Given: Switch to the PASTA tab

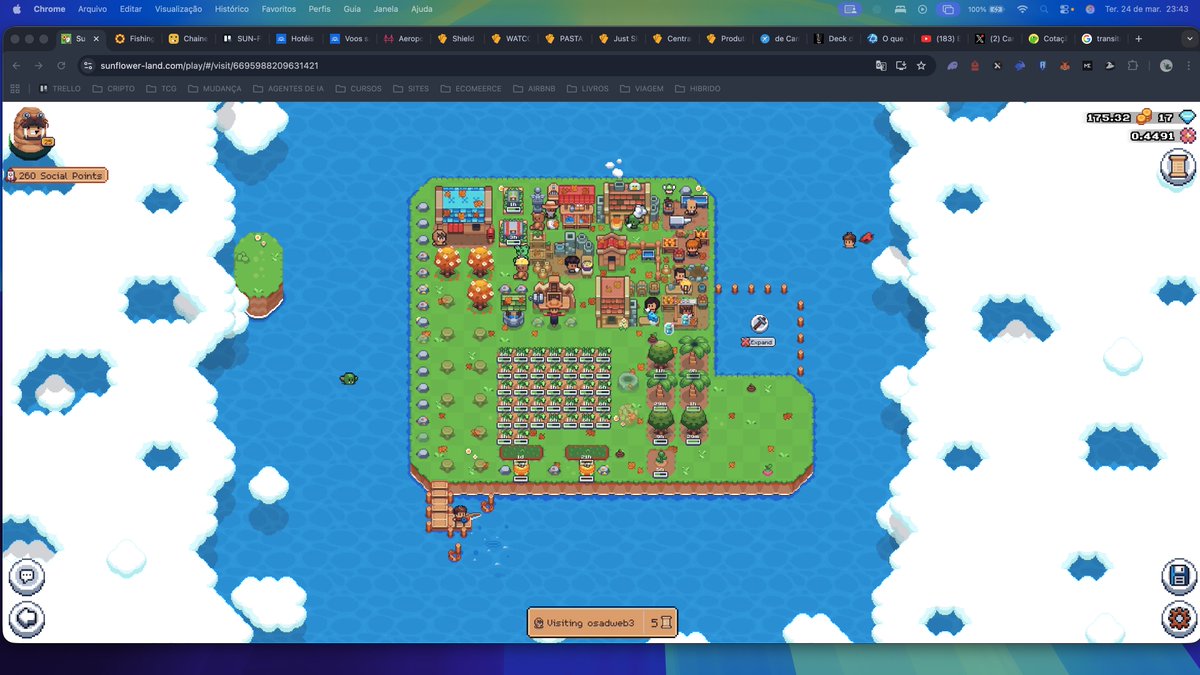Looking at the screenshot, I should [x=565, y=38].
